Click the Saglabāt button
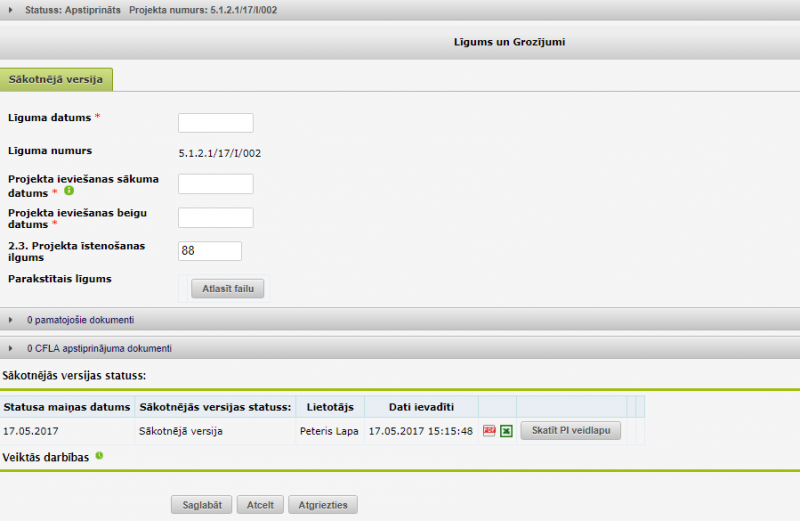Viewport: 800px width, 521px height. [203, 505]
